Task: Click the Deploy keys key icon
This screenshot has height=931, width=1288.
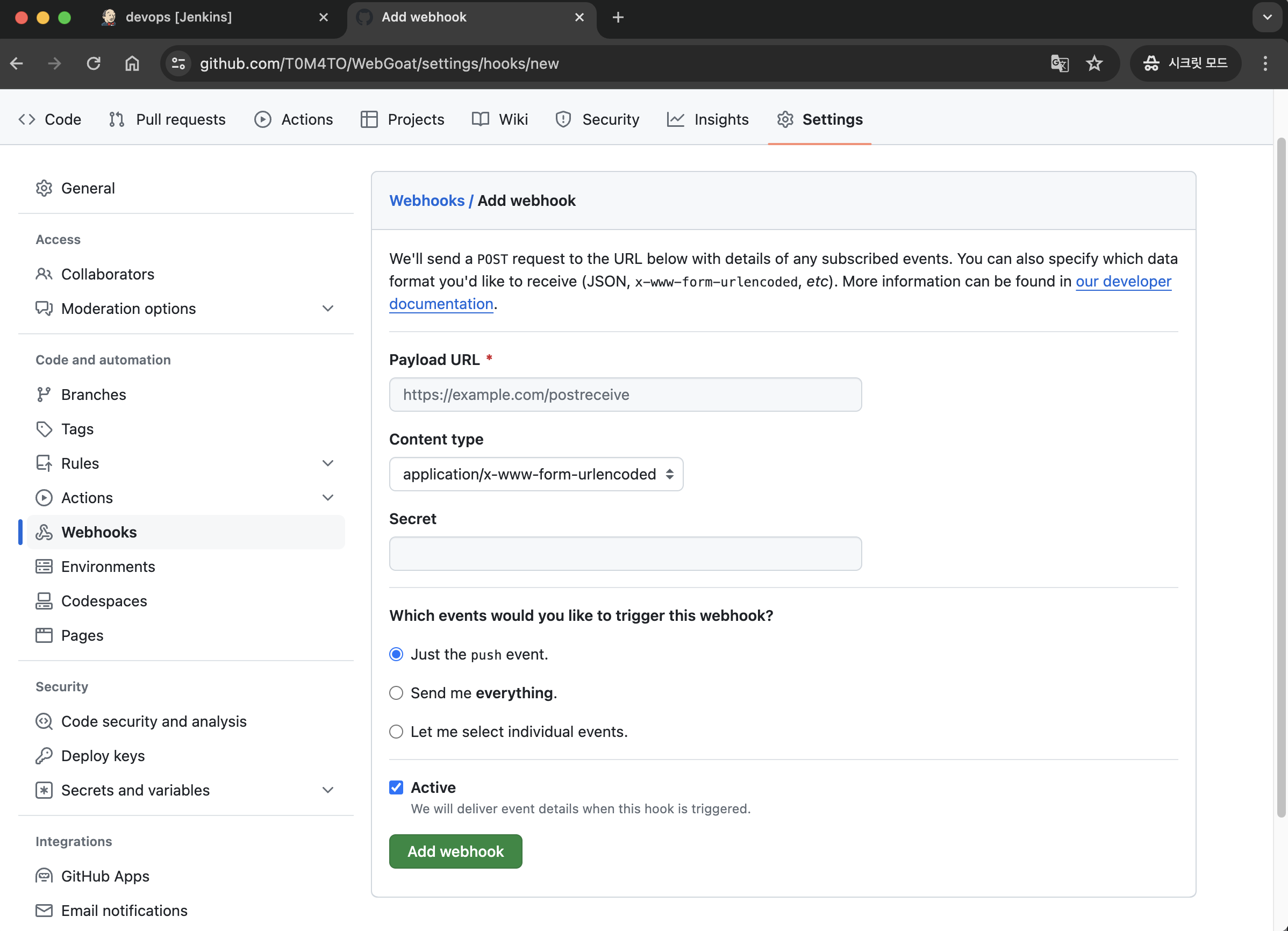Action: (44, 755)
